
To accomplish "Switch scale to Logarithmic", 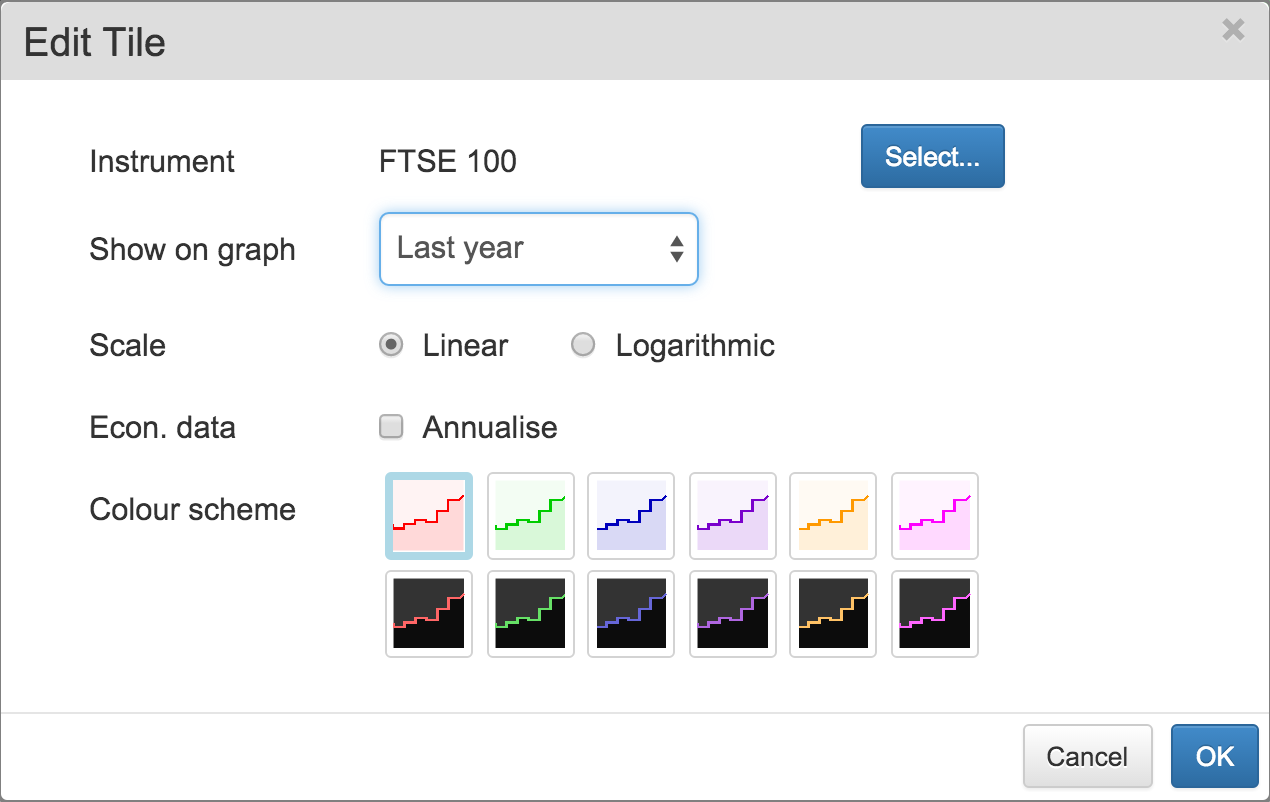I will coord(583,345).
